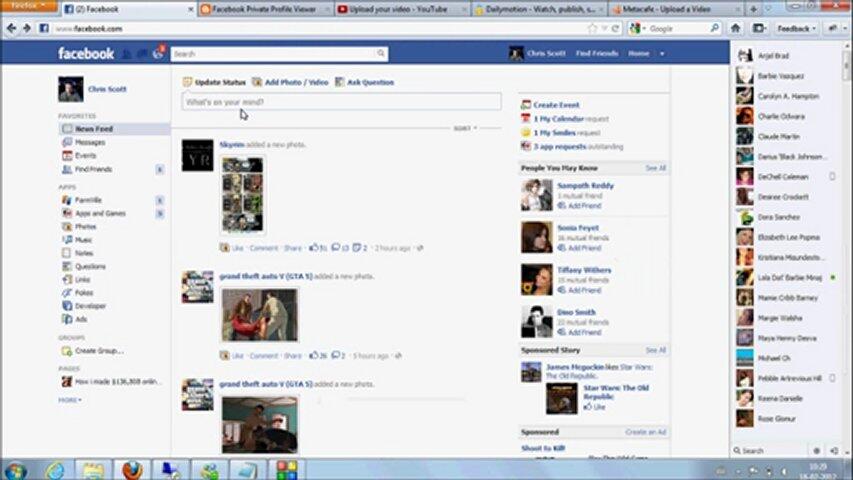Image resolution: width=853 pixels, height=480 pixels.
Task: Open browser Home button icon
Action: click(x=735, y=28)
